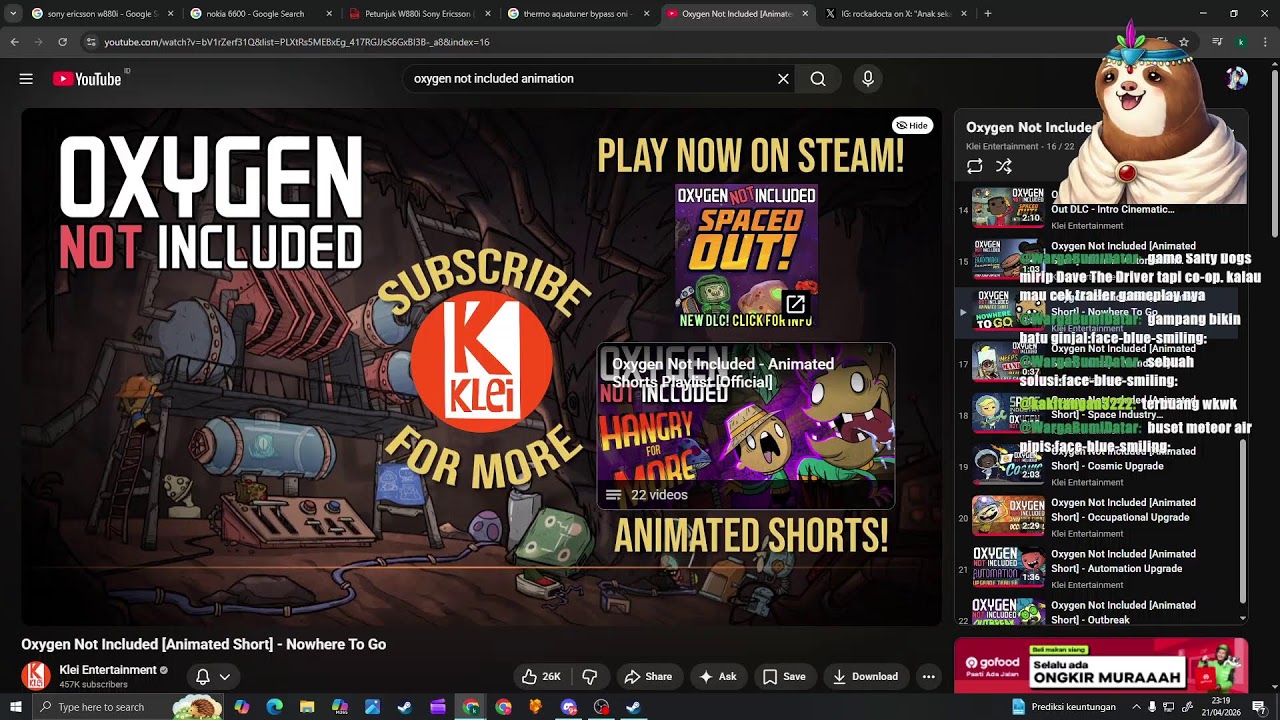The width and height of the screenshot is (1280, 720).
Task: Click the red Klei subscribe logo in video
Action: 482,362
